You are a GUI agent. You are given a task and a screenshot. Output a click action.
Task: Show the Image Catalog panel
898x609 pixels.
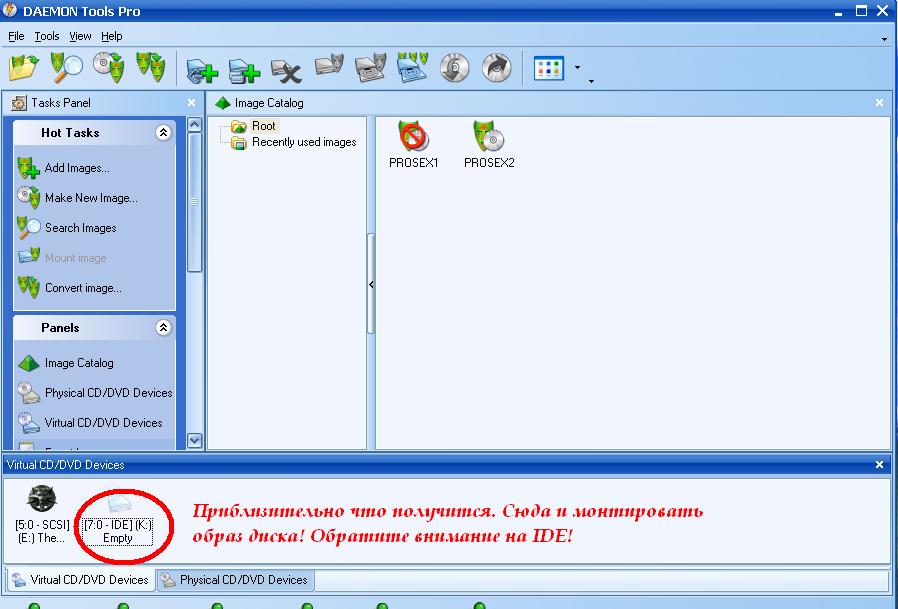79,363
